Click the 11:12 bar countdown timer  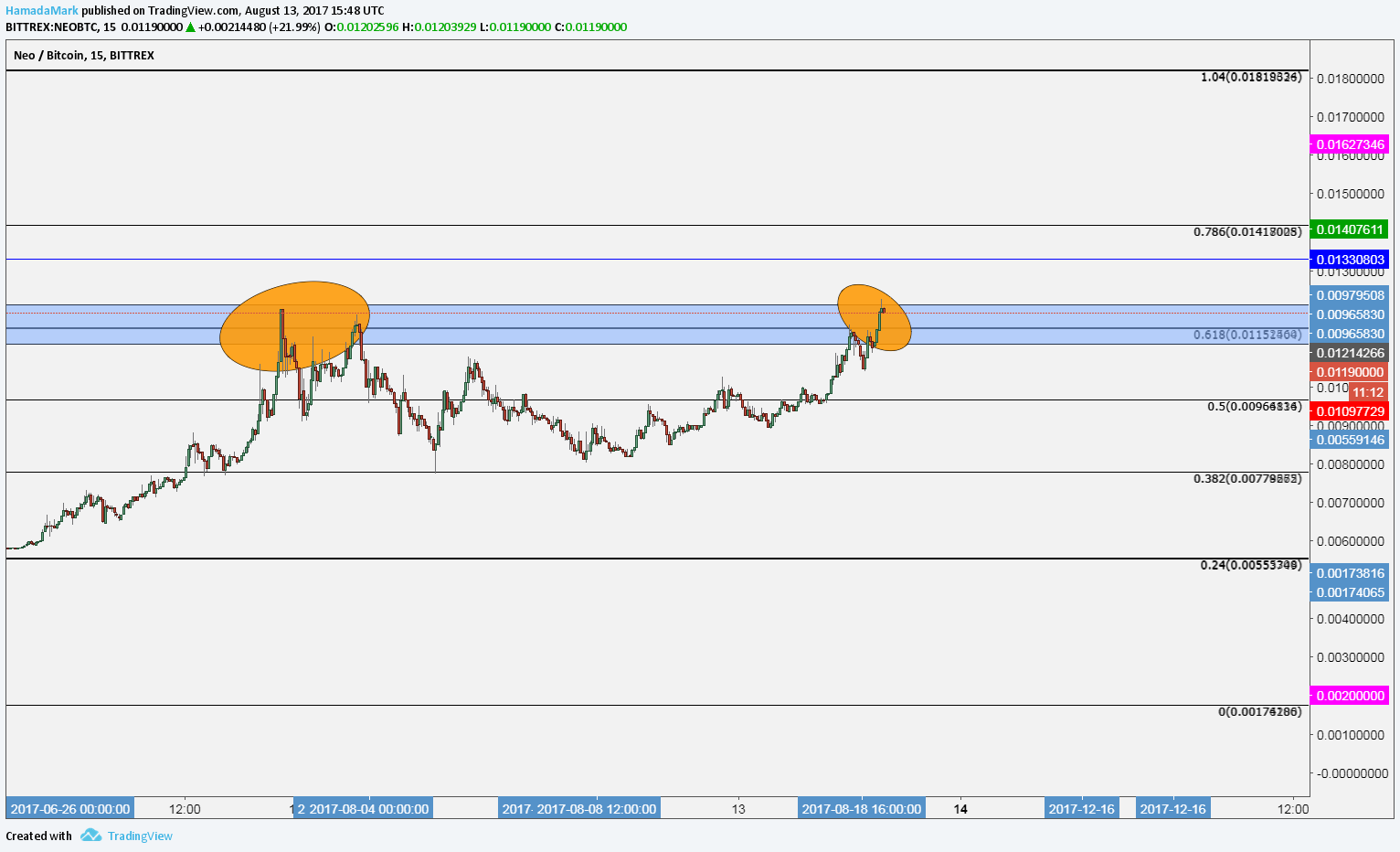pos(1368,392)
